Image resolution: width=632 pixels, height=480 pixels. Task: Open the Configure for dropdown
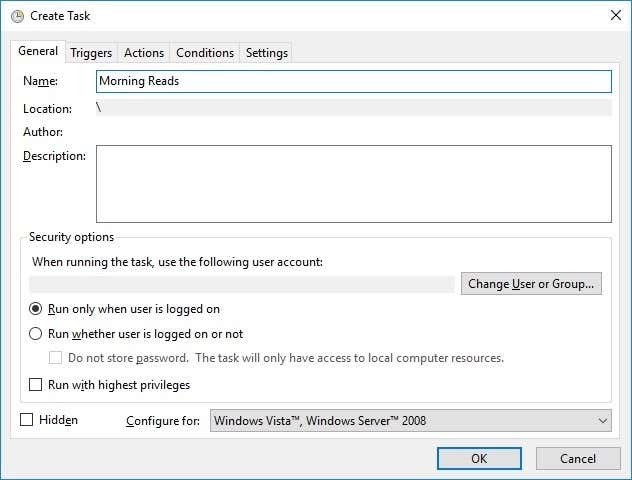[410, 421]
